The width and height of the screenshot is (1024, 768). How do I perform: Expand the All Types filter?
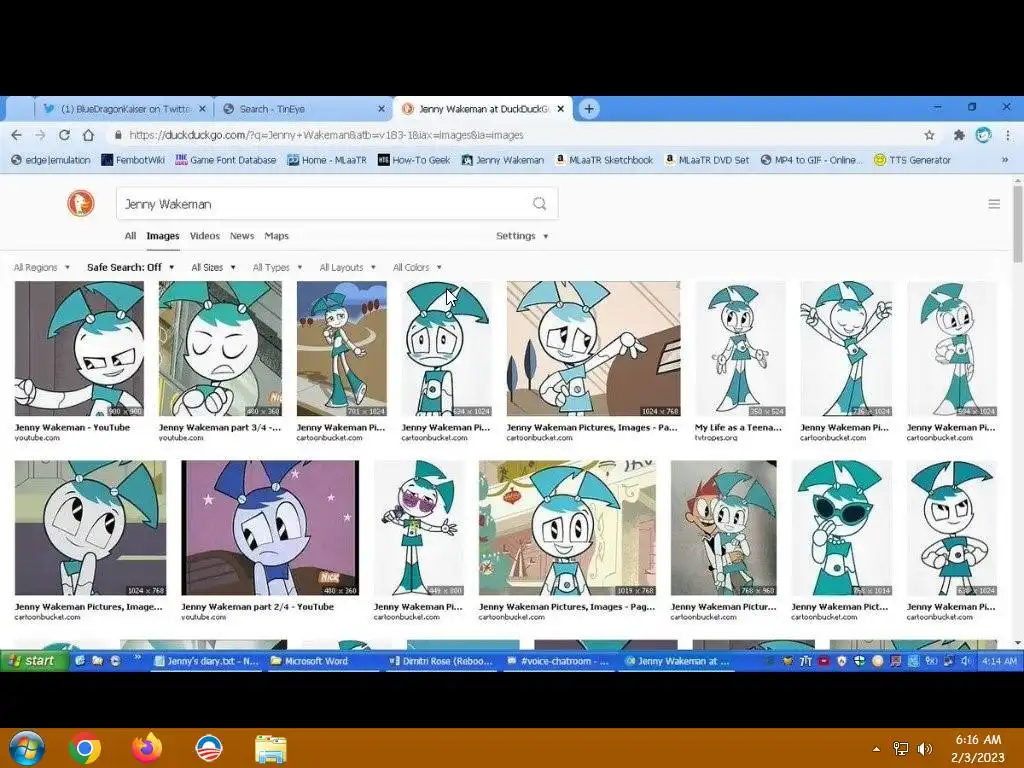(x=278, y=267)
